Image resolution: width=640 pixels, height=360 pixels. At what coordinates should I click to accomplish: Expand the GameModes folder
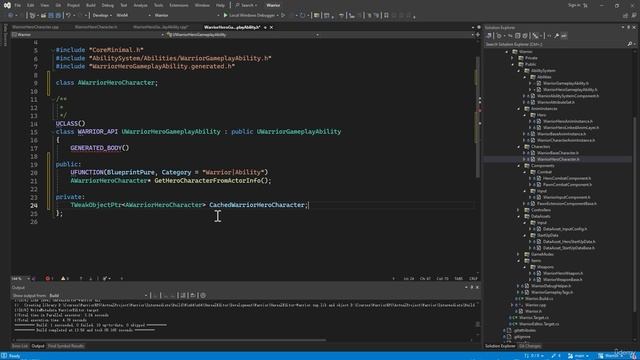pos(519,254)
